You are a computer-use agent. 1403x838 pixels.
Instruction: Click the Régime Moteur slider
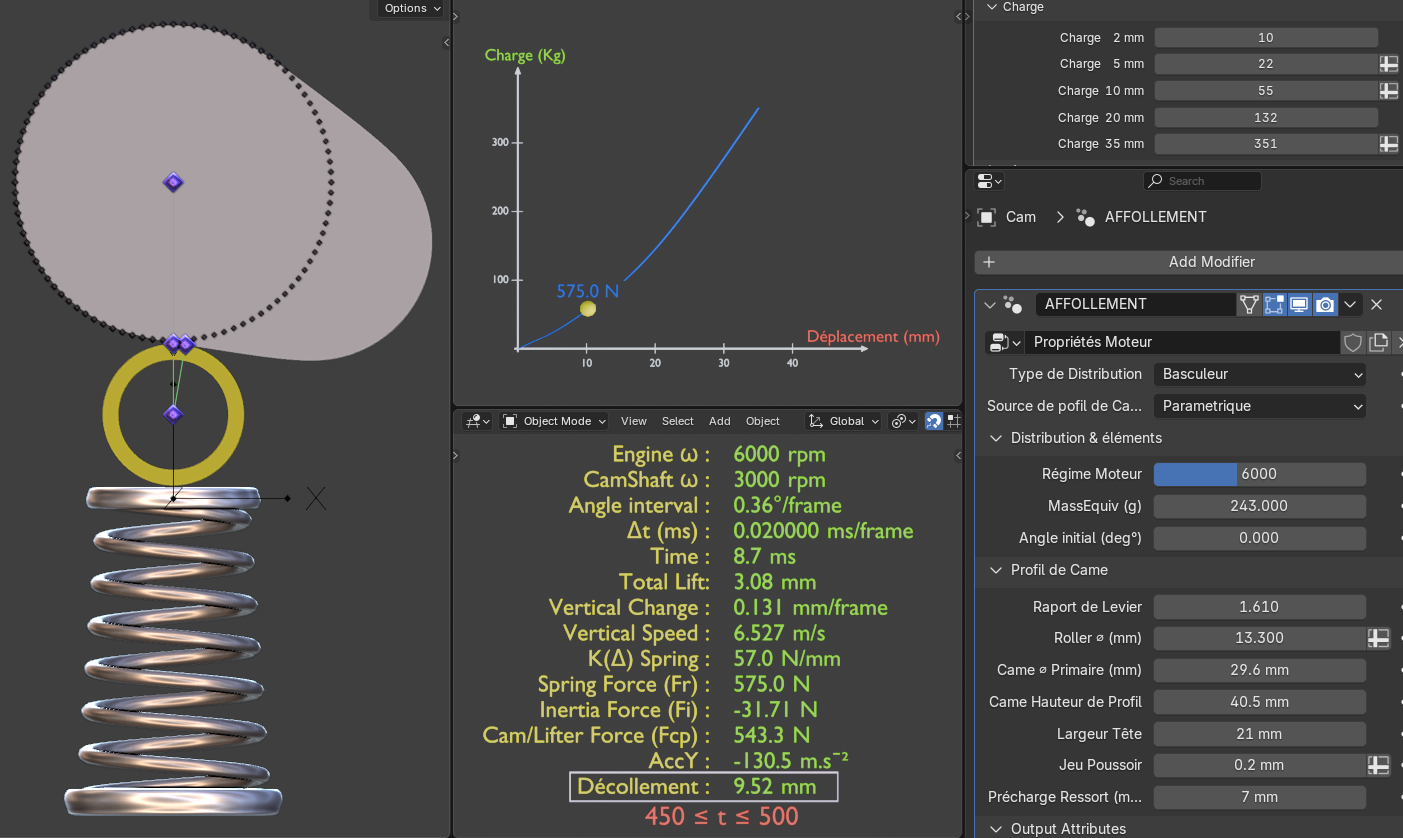coord(1259,474)
